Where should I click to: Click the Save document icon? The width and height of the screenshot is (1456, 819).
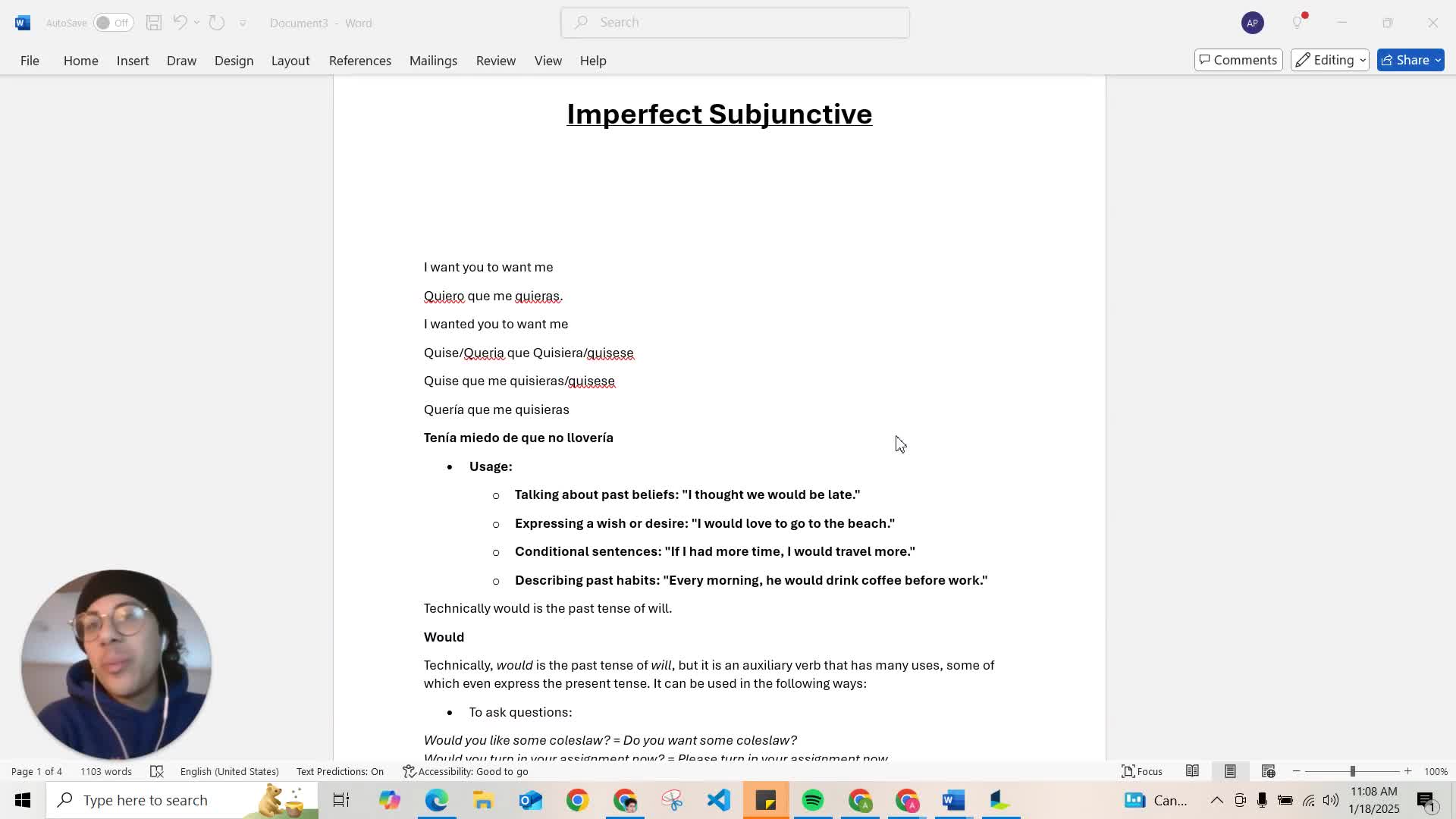tap(154, 22)
